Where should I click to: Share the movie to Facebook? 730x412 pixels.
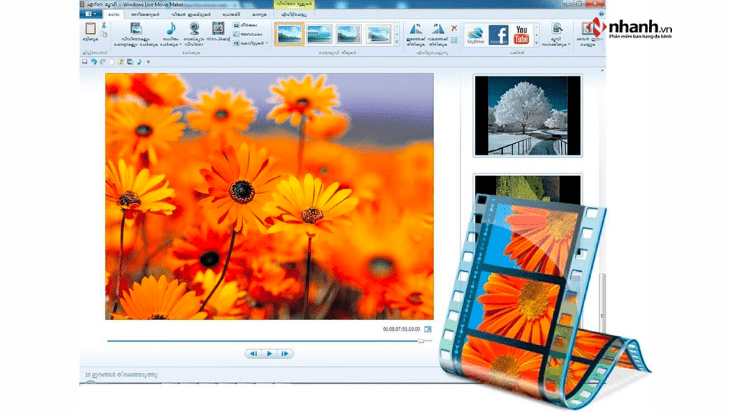coord(499,35)
